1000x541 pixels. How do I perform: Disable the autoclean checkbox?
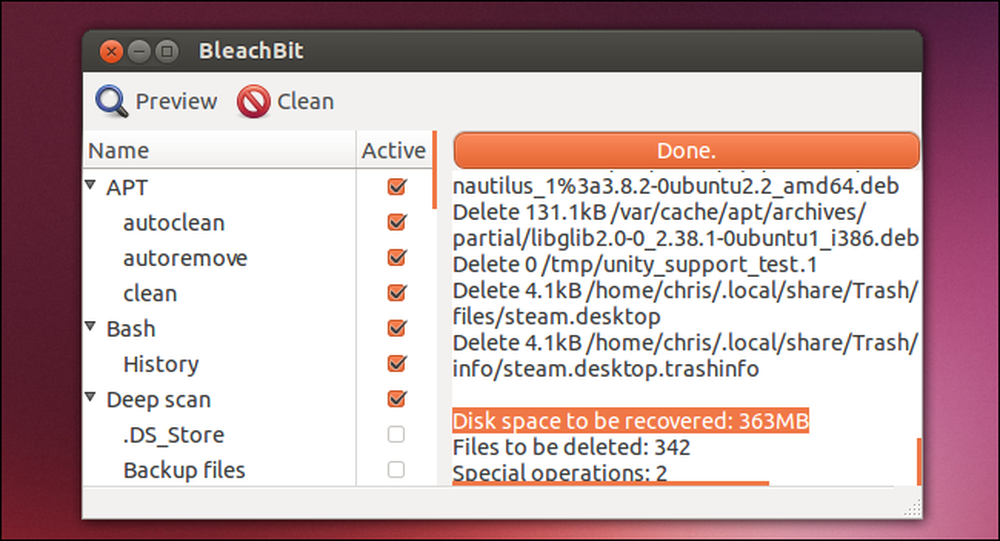click(397, 222)
